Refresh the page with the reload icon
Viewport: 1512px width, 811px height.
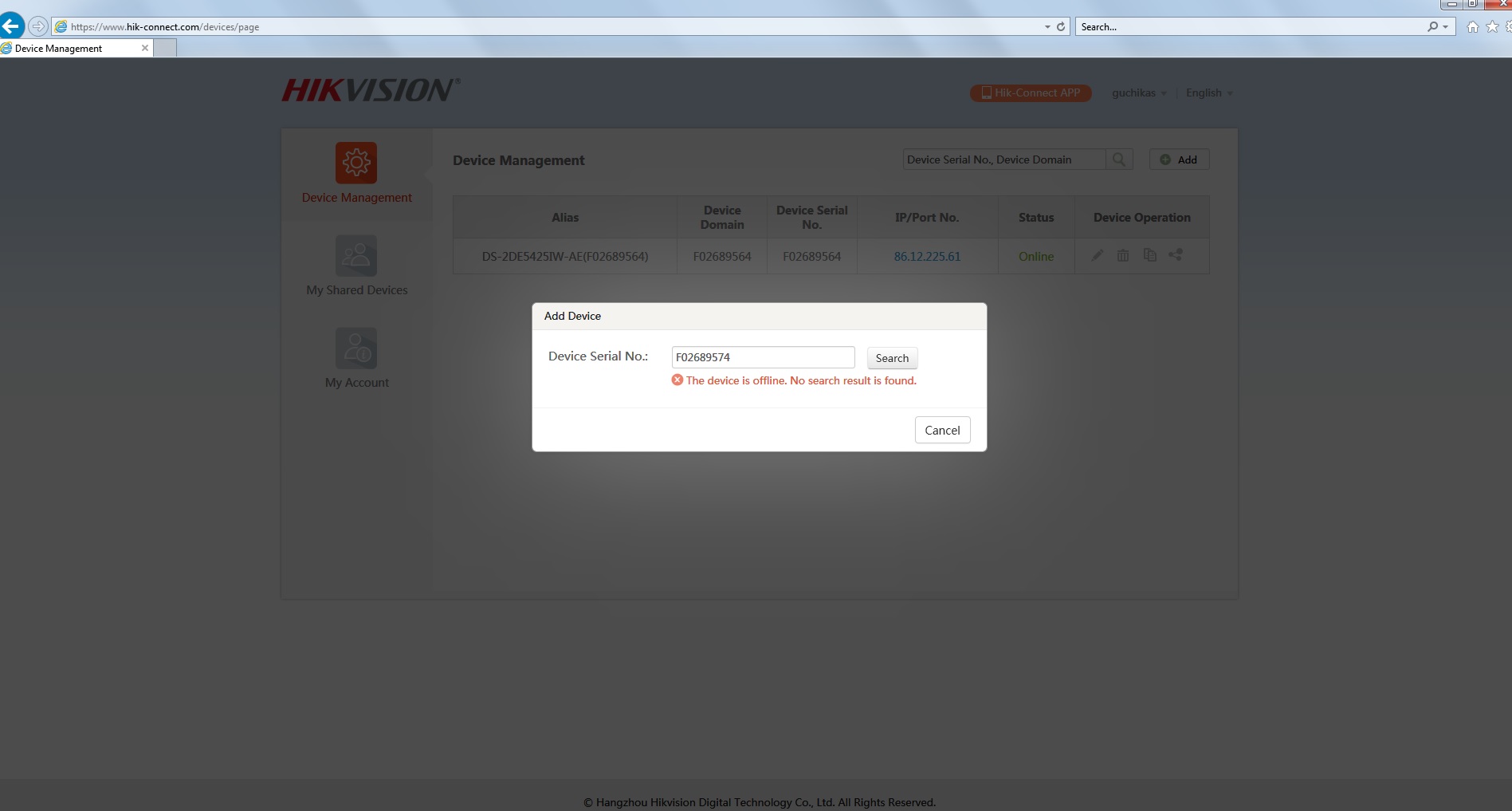pyautogui.click(x=1061, y=27)
